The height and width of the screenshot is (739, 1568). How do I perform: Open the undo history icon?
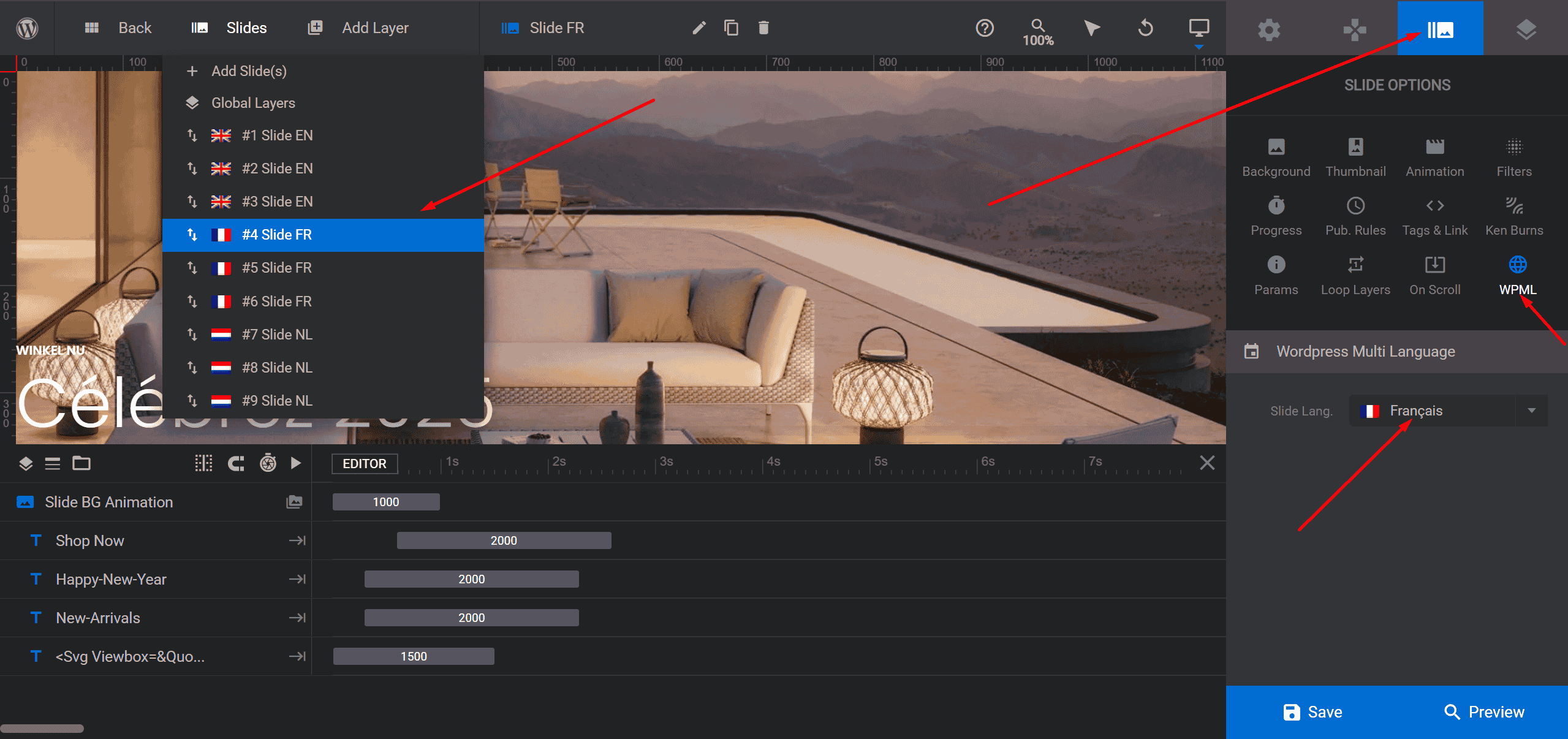1145,28
